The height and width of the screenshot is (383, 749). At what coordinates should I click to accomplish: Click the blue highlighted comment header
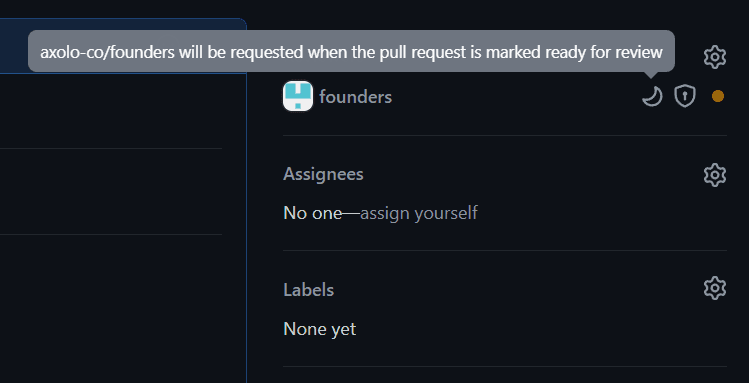[x=123, y=46]
